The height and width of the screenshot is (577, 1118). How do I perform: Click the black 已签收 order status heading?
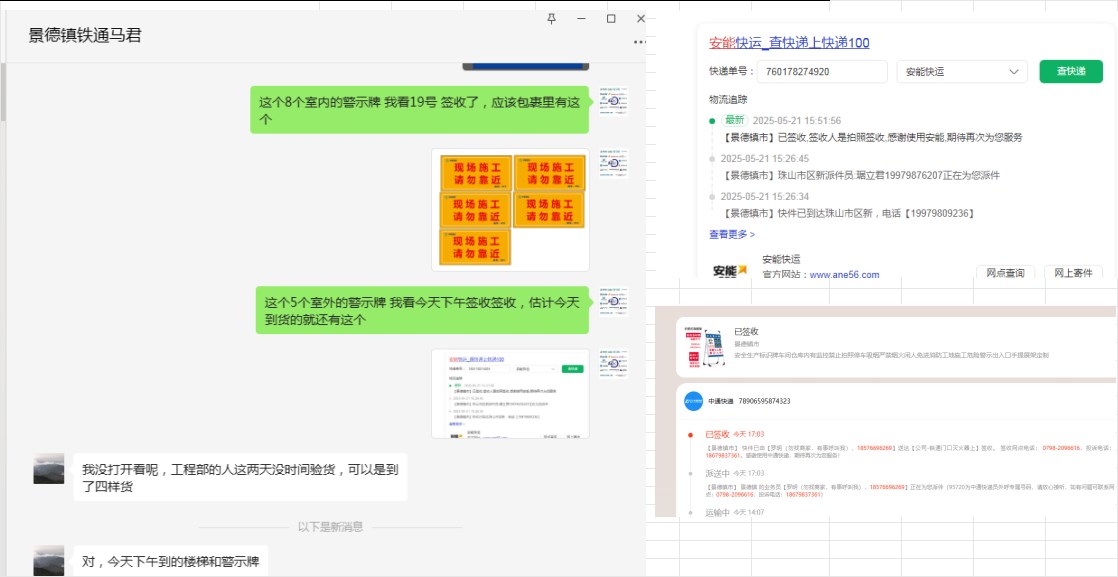tap(746, 332)
